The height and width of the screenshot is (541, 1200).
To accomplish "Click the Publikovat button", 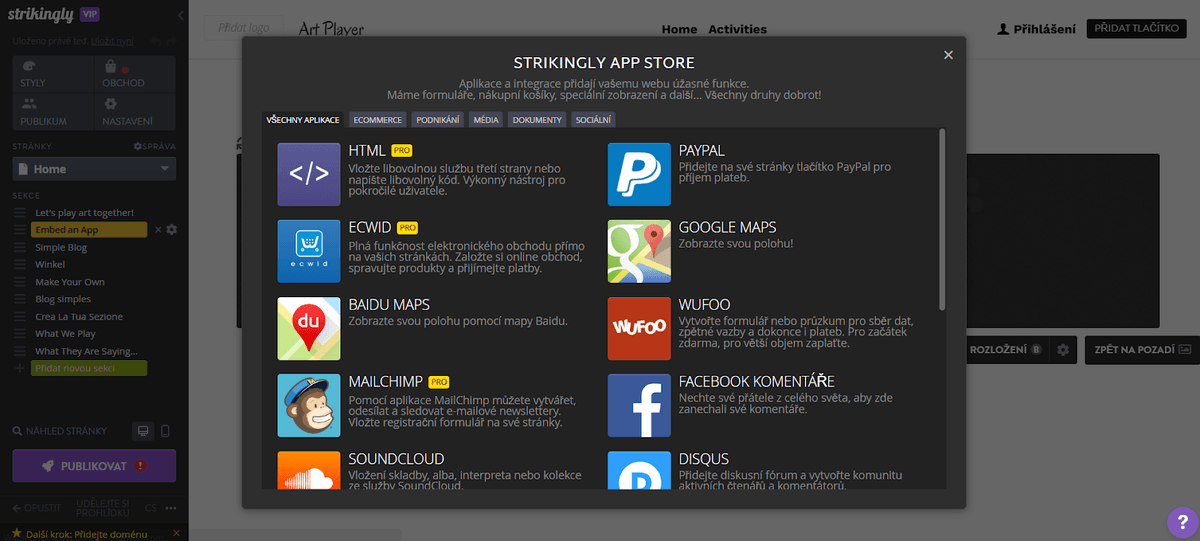I will [94, 466].
